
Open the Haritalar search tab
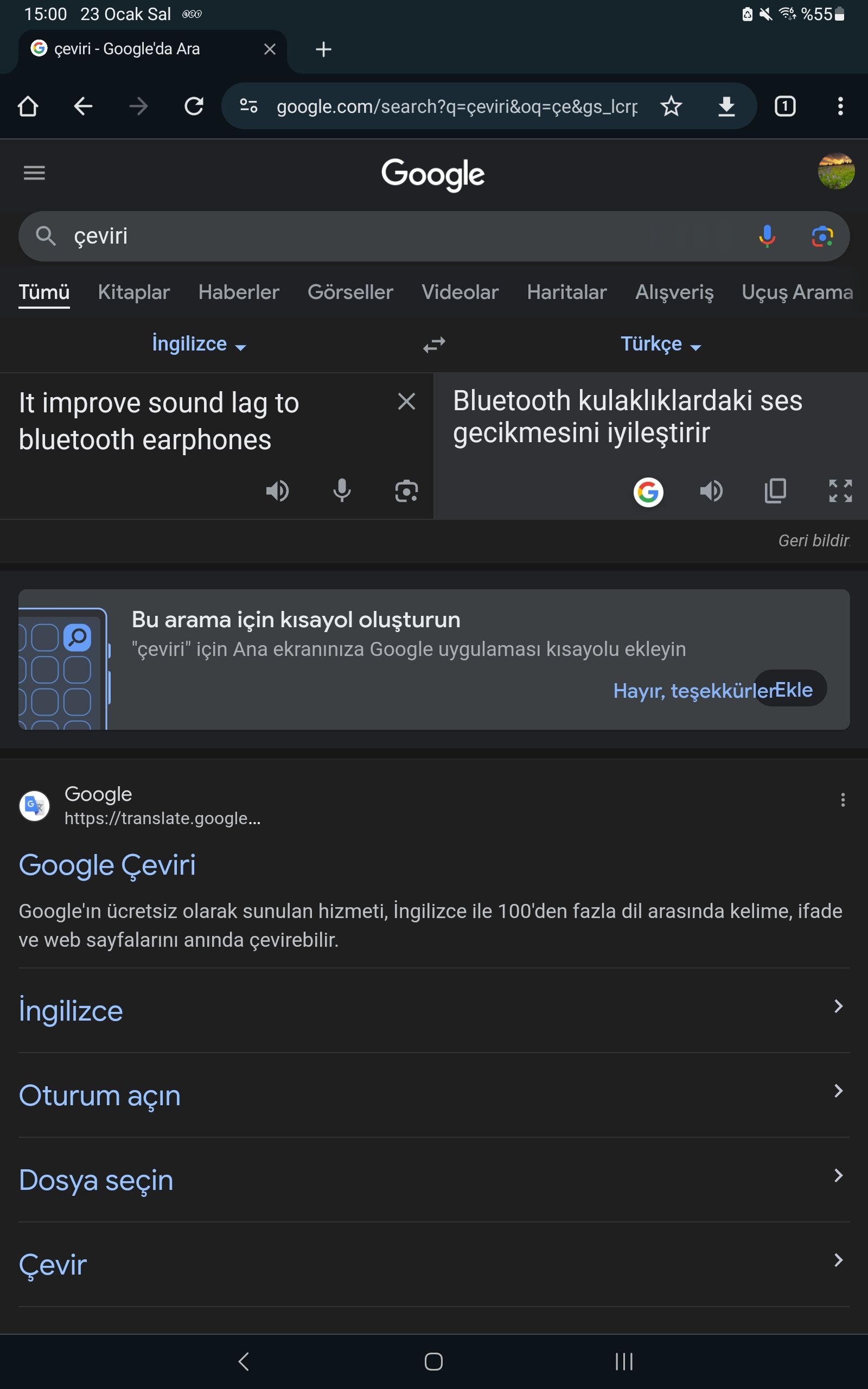[x=566, y=292]
